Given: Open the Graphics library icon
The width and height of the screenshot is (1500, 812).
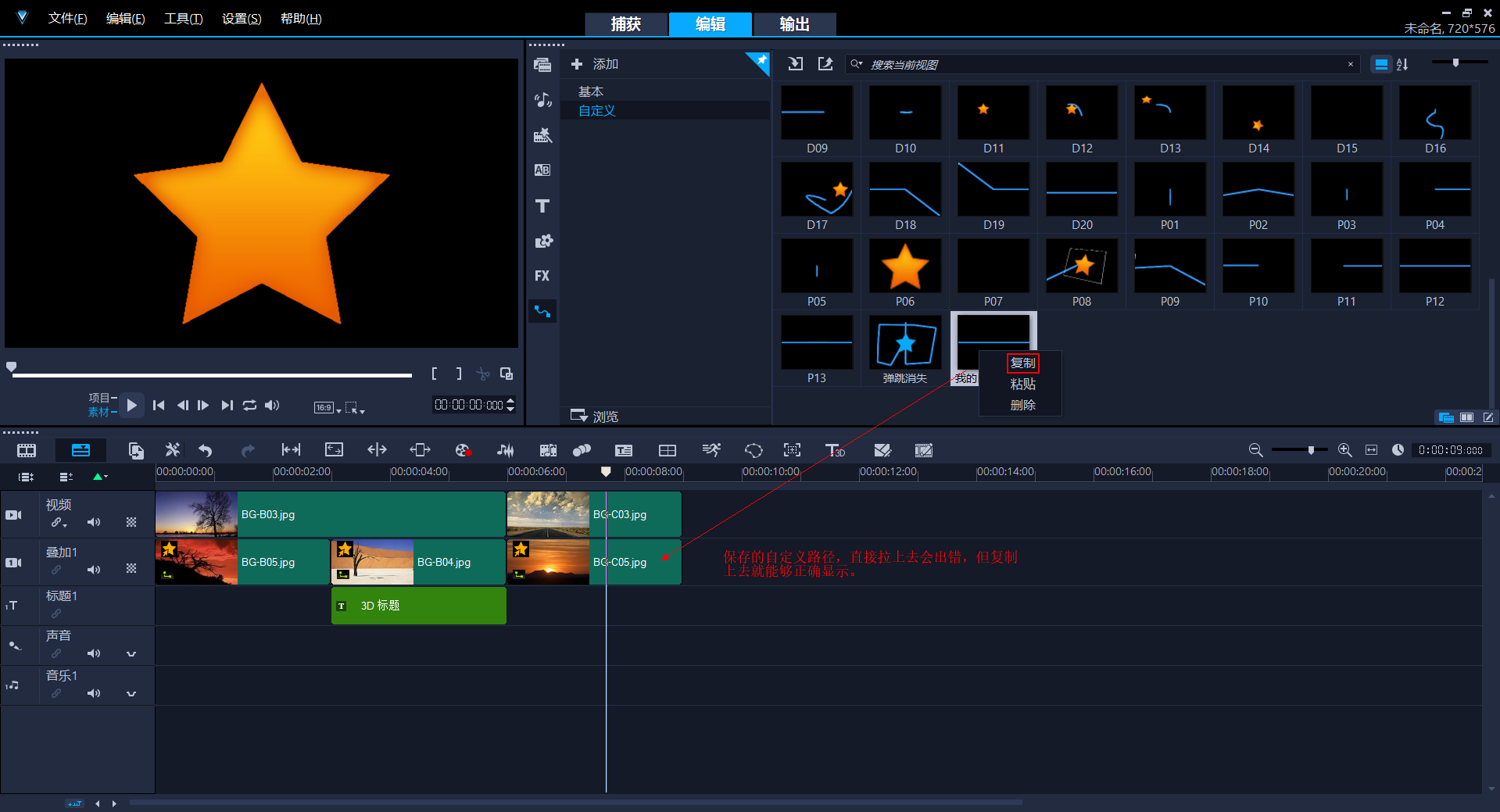Looking at the screenshot, I should pyautogui.click(x=542, y=241).
